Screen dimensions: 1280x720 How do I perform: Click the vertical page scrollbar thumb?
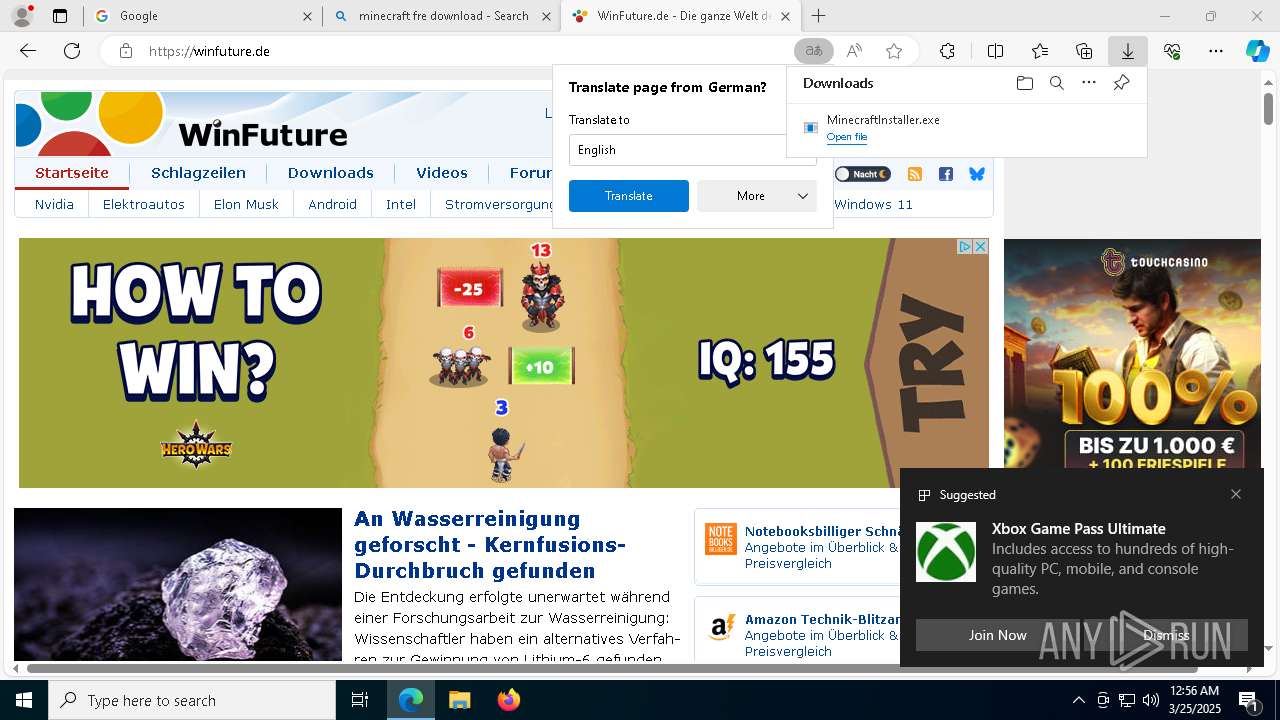tap(1268, 108)
